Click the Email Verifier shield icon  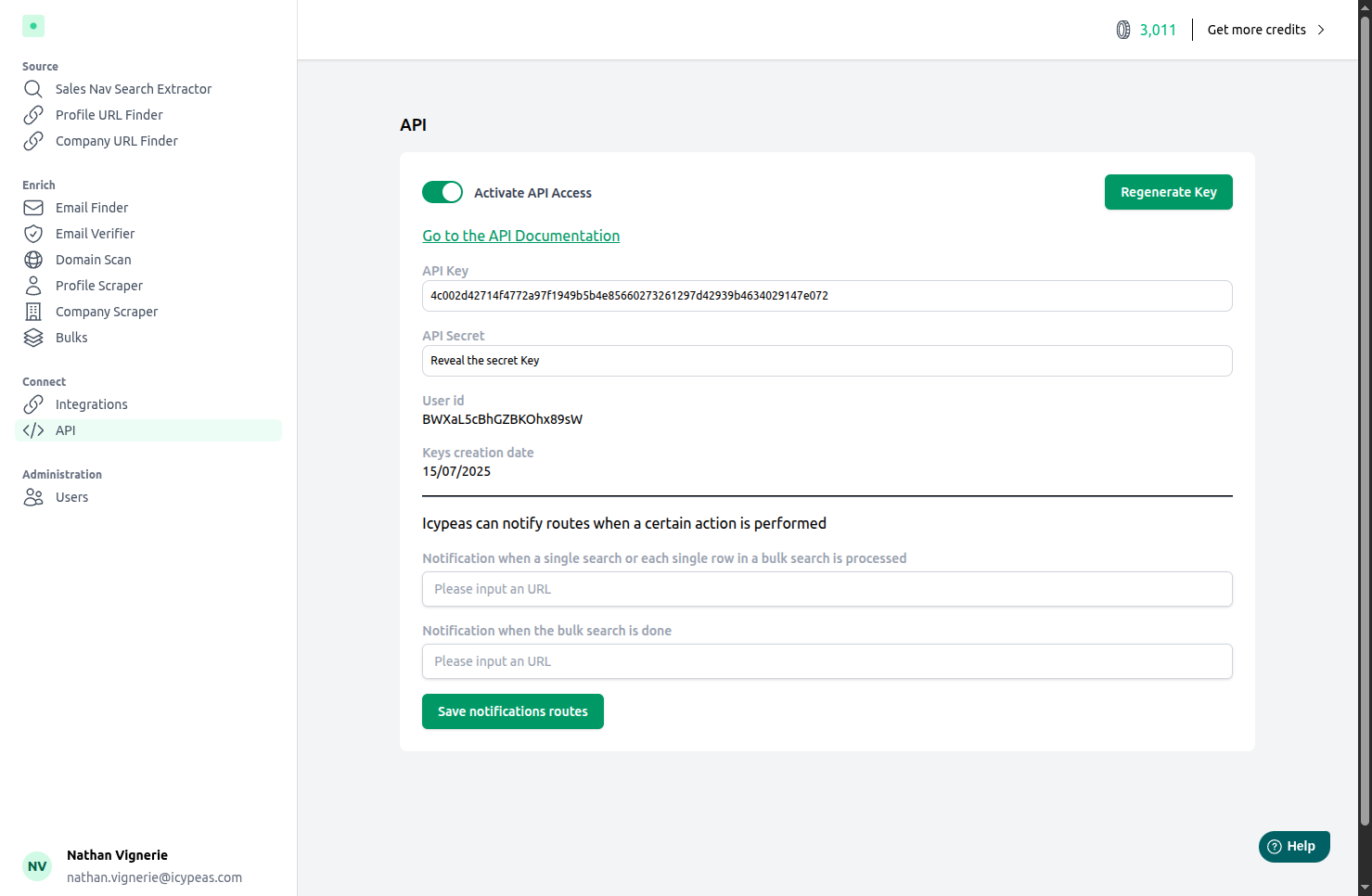33,234
